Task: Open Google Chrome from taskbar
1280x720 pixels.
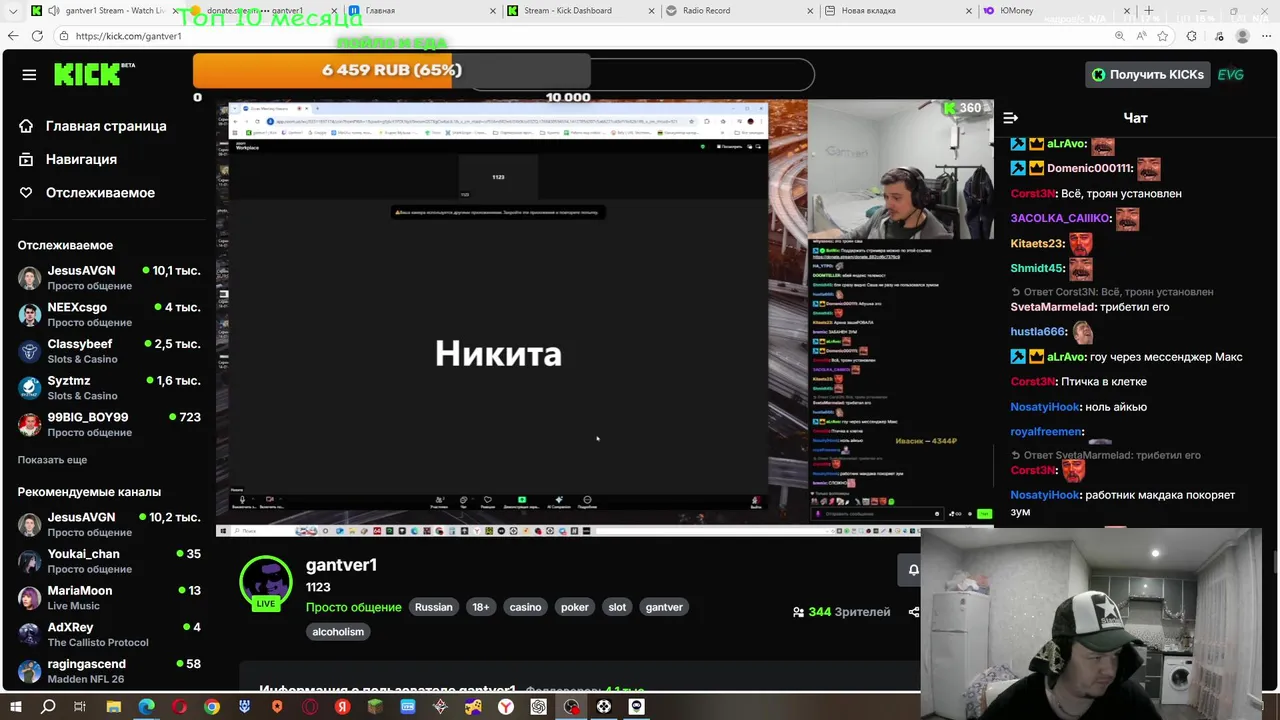Action: pyautogui.click(x=212, y=707)
